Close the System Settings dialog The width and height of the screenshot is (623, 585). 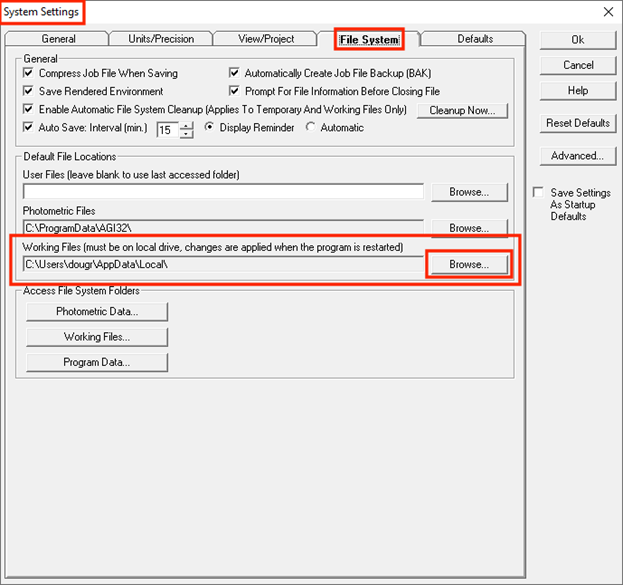coord(608,12)
